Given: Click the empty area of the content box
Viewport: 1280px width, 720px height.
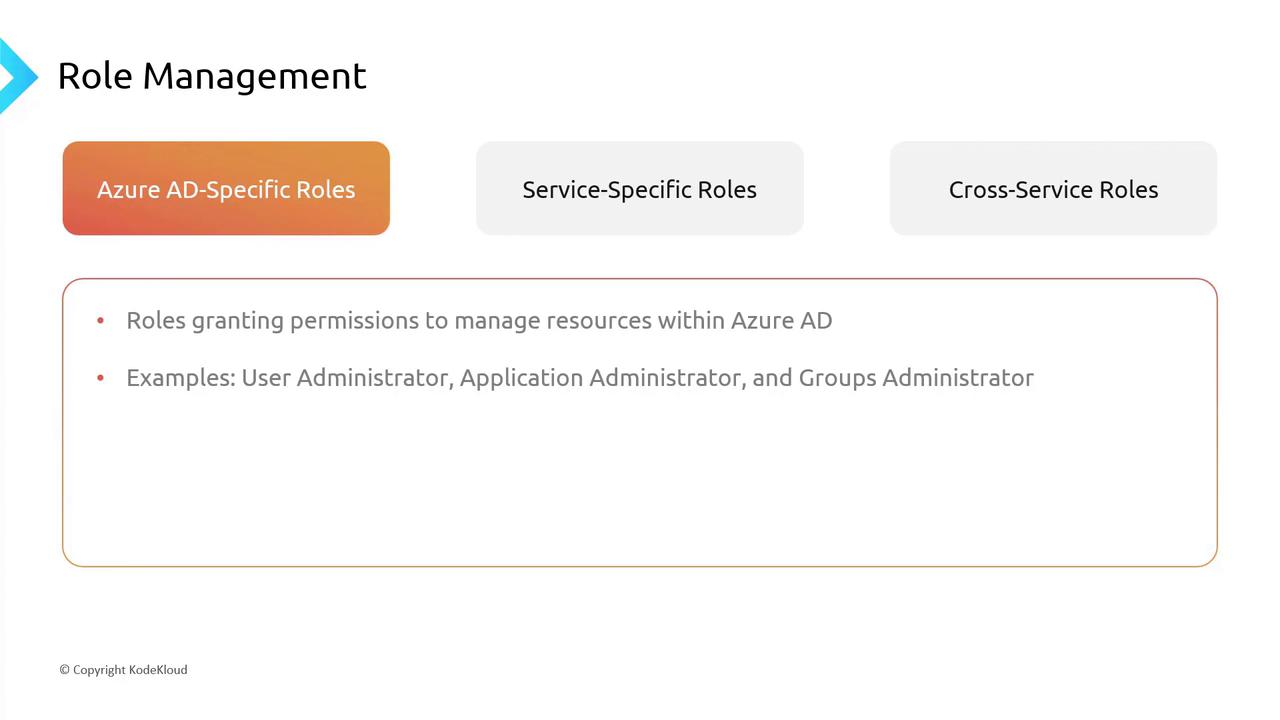Looking at the screenshot, I should 640,480.
